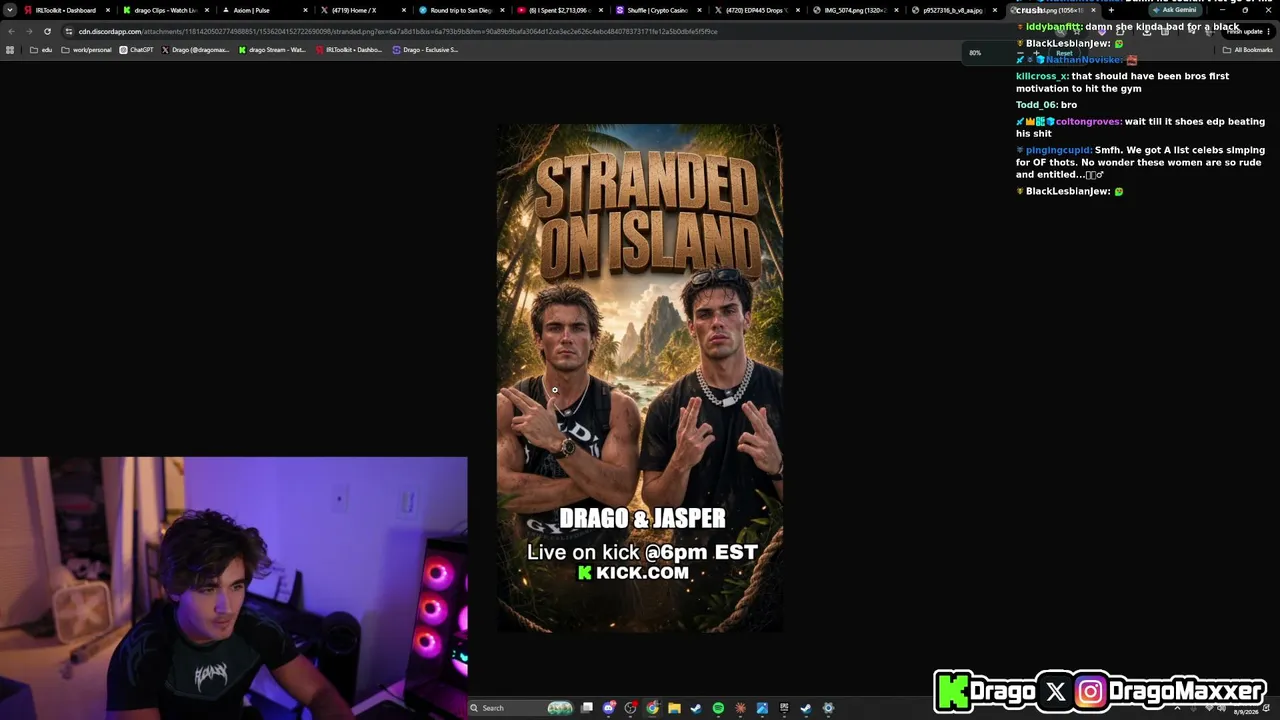The image size is (1280, 720).
Task: Launch Spotify from the taskbar
Action: click(x=718, y=708)
